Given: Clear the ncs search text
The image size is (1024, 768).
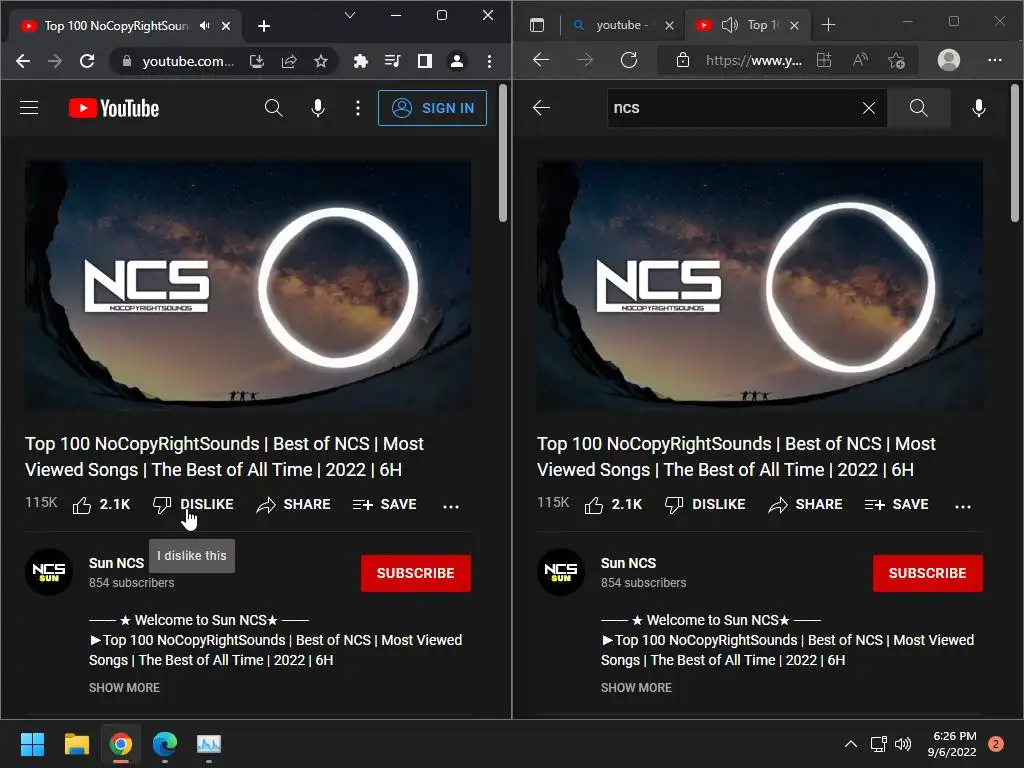Looking at the screenshot, I should [x=869, y=108].
